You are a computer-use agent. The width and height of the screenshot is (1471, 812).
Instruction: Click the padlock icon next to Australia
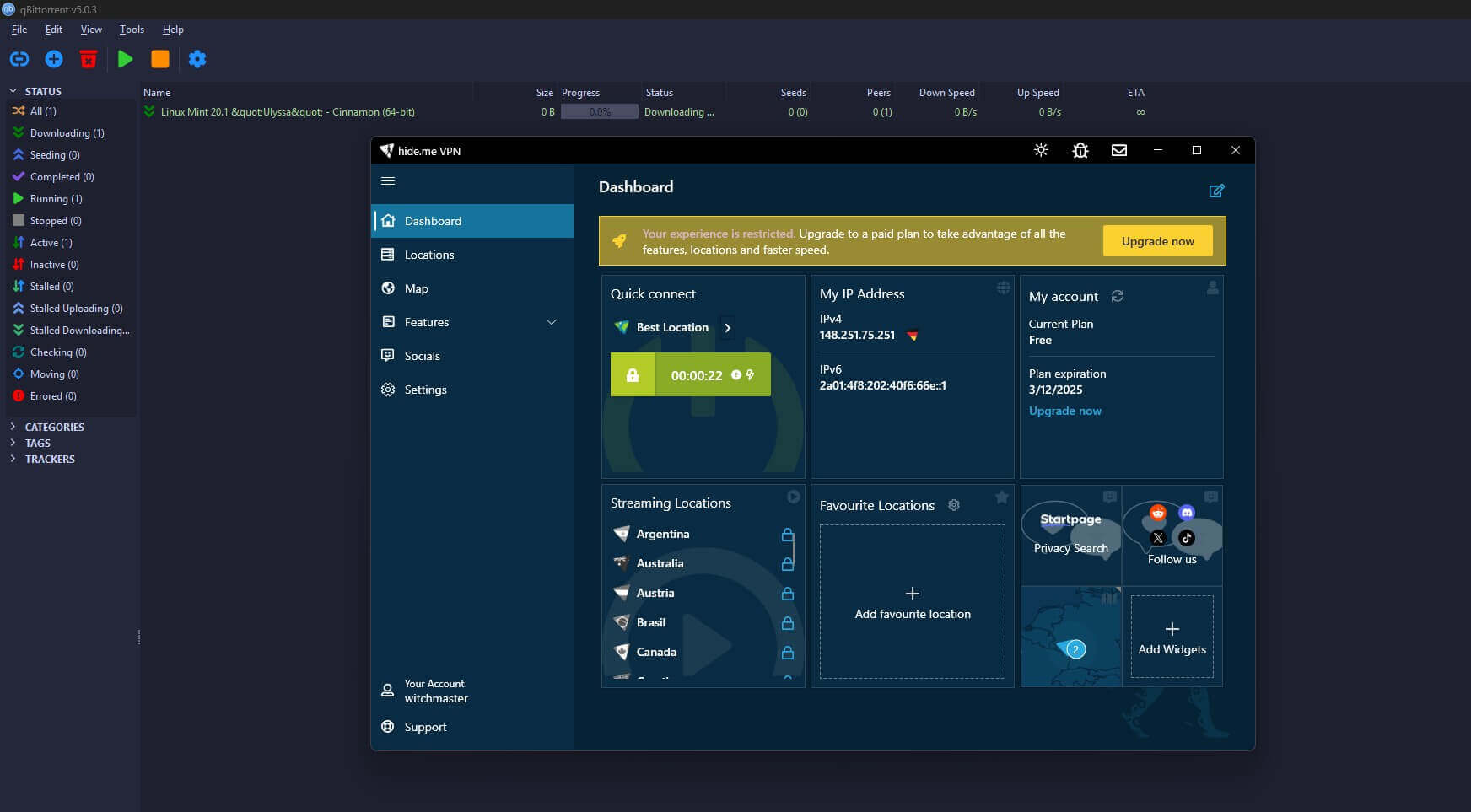coord(788,564)
